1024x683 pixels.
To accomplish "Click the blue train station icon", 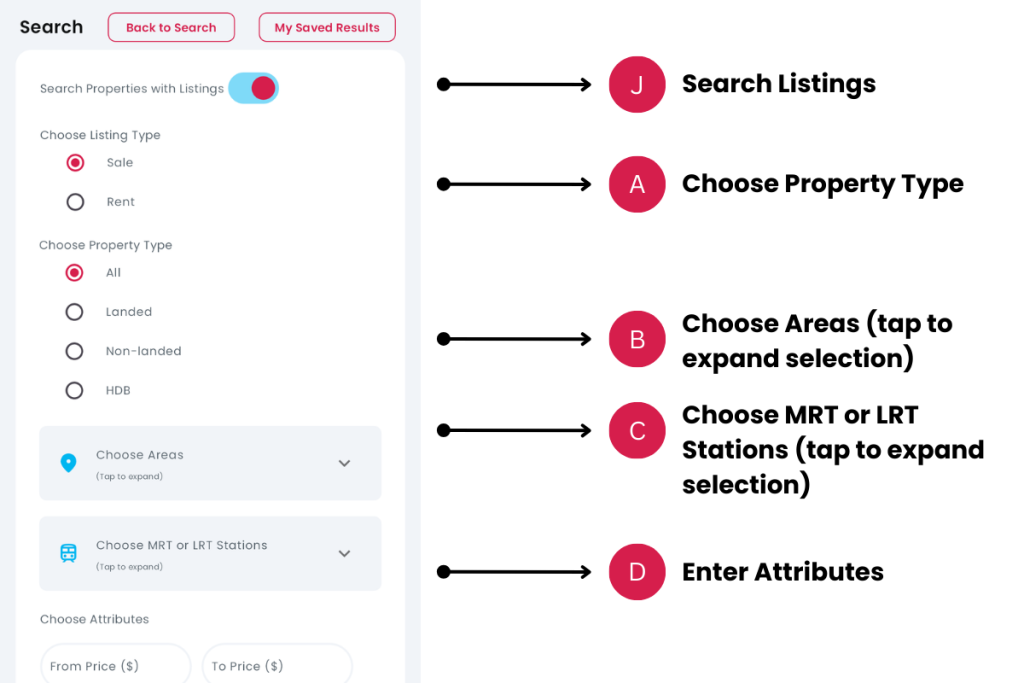I will pos(68,553).
